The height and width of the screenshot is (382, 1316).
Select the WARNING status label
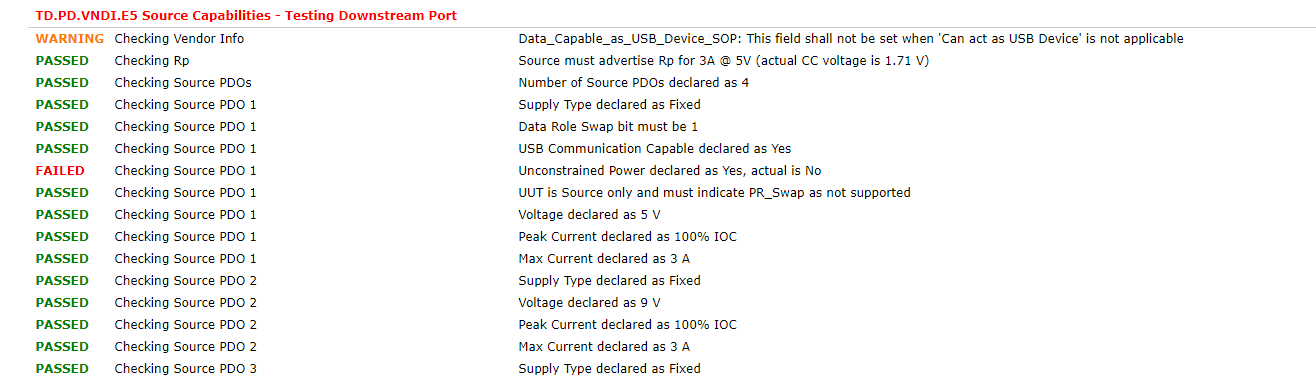[x=69, y=38]
